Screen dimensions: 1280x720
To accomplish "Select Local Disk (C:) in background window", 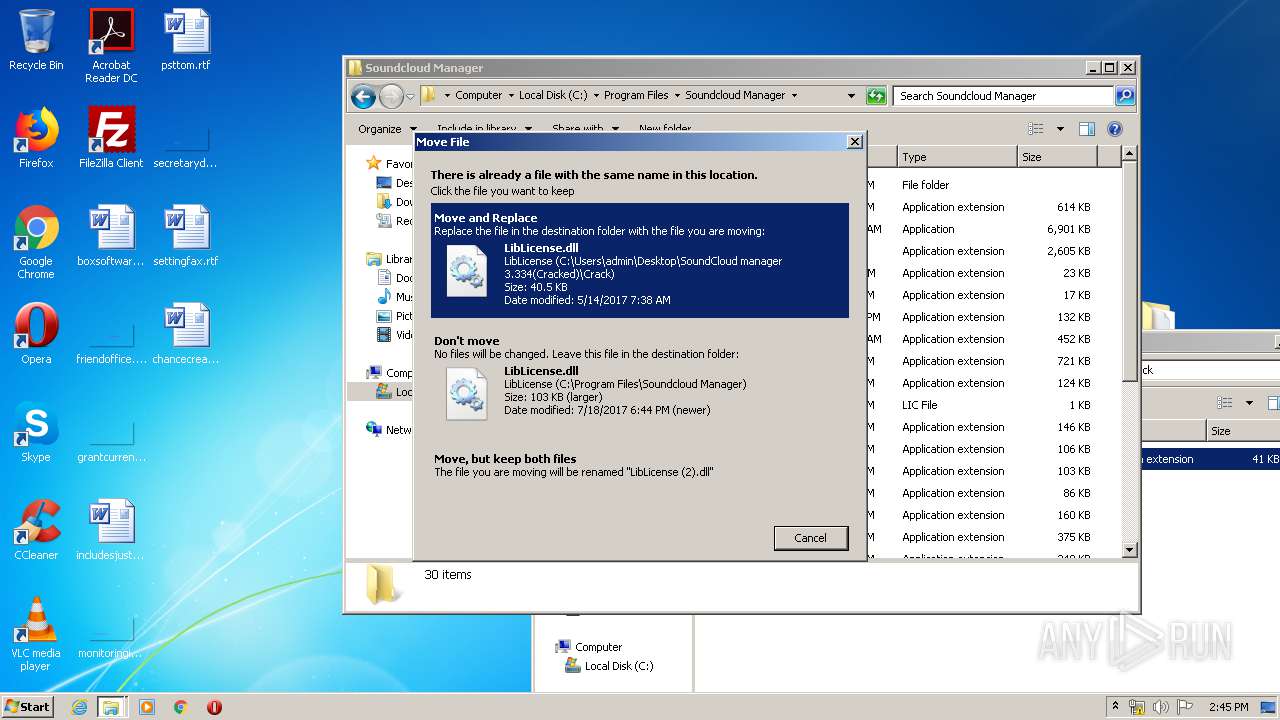I will pos(609,666).
